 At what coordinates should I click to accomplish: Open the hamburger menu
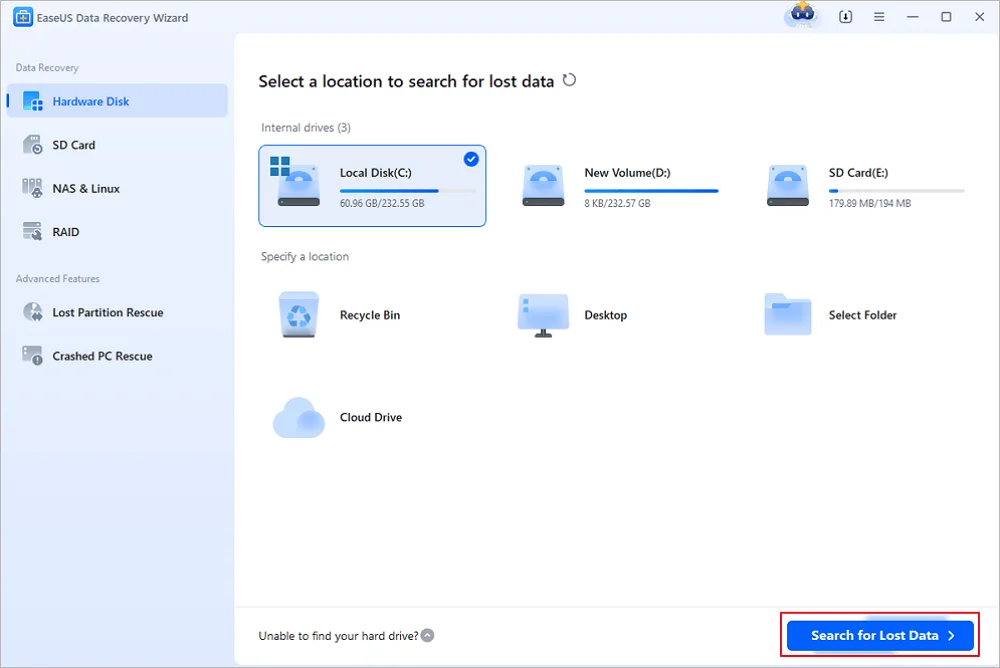879,16
